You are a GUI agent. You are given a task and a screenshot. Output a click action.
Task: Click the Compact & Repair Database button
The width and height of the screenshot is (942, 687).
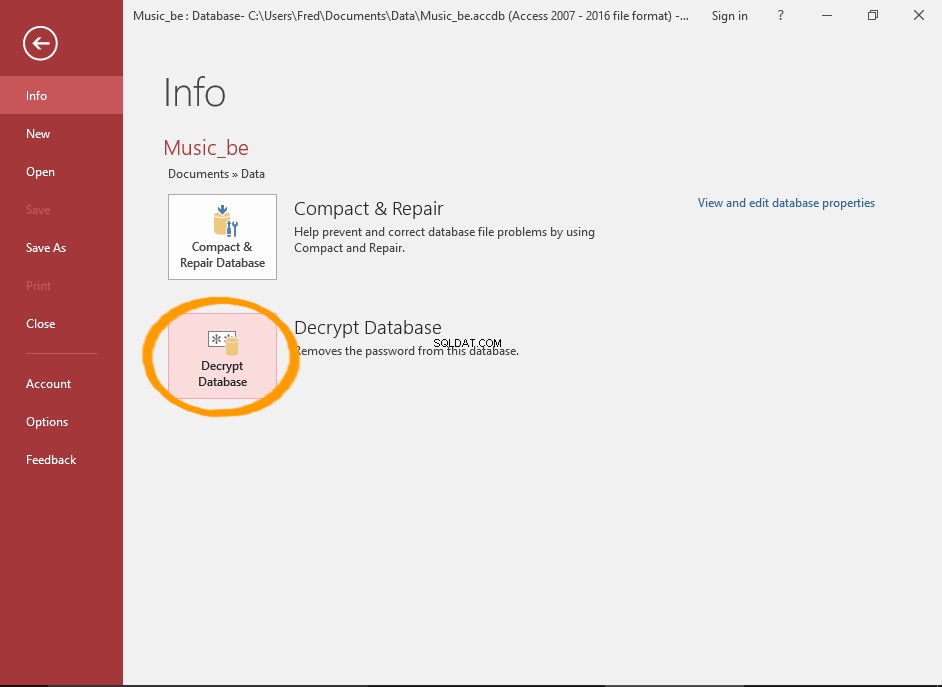pos(222,237)
